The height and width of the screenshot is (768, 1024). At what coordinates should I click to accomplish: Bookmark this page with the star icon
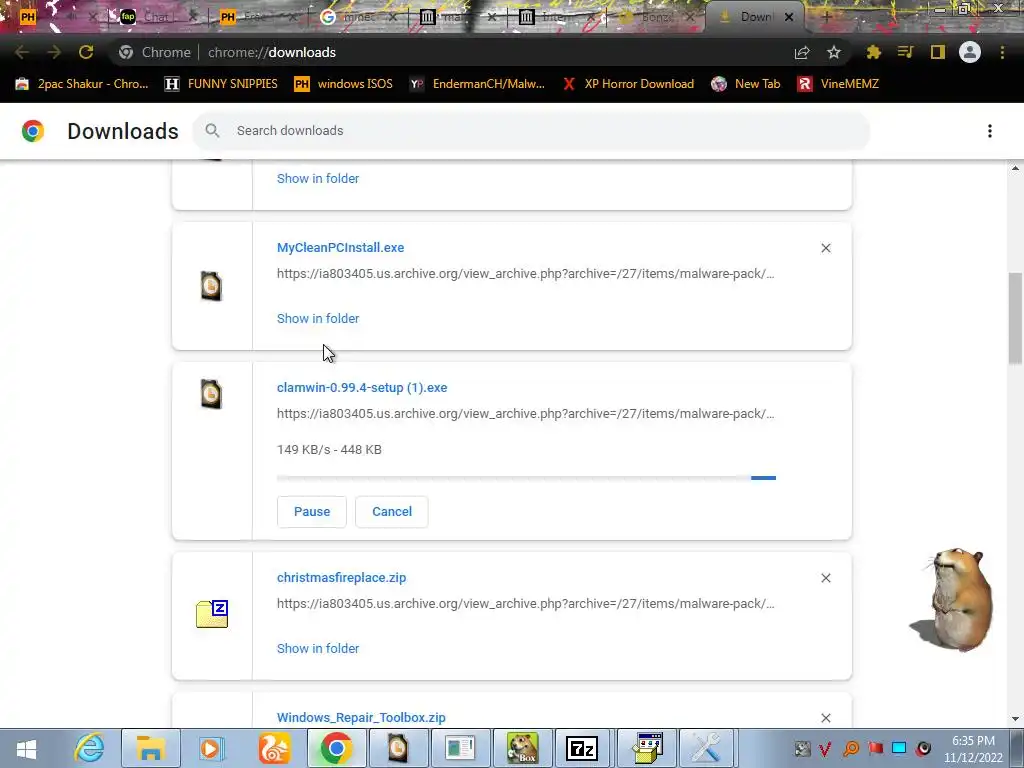click(833, 52)
